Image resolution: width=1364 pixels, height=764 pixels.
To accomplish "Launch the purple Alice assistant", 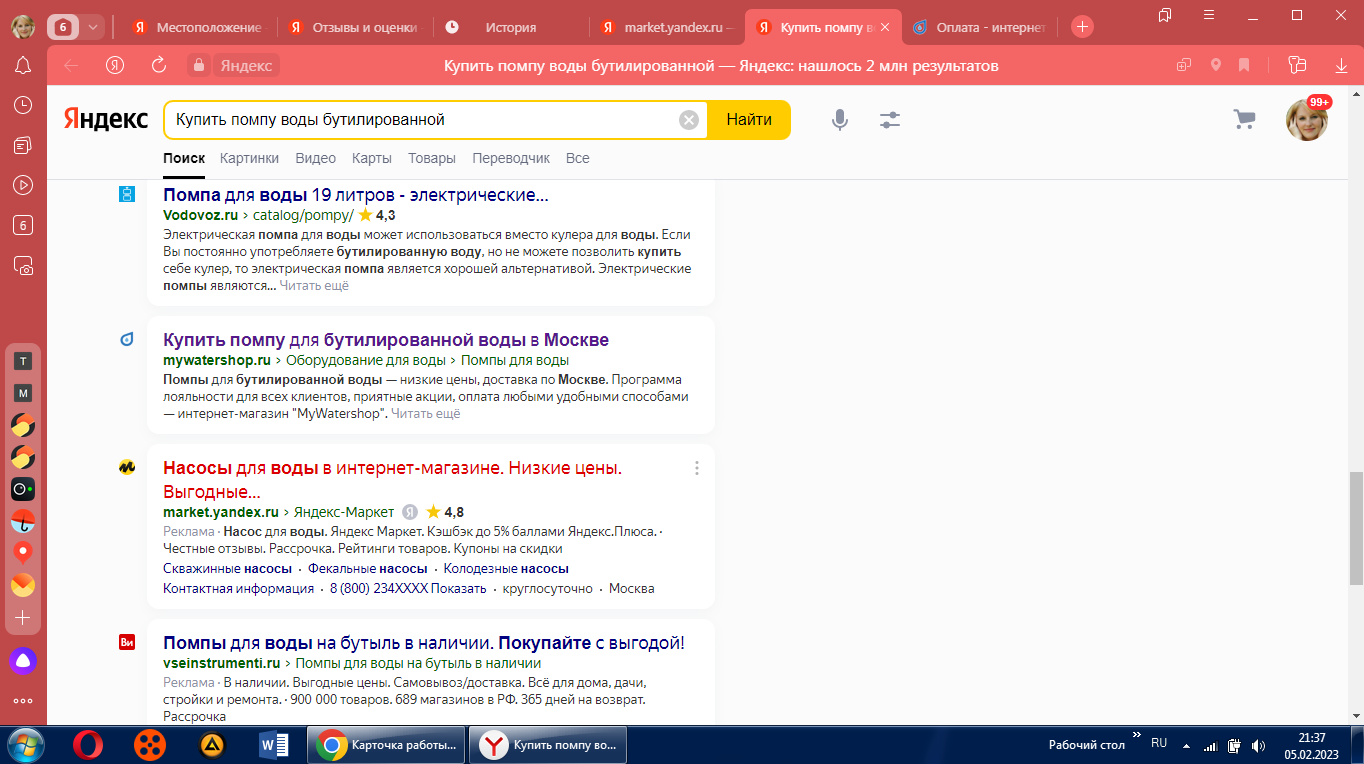I will click(23, 660).
